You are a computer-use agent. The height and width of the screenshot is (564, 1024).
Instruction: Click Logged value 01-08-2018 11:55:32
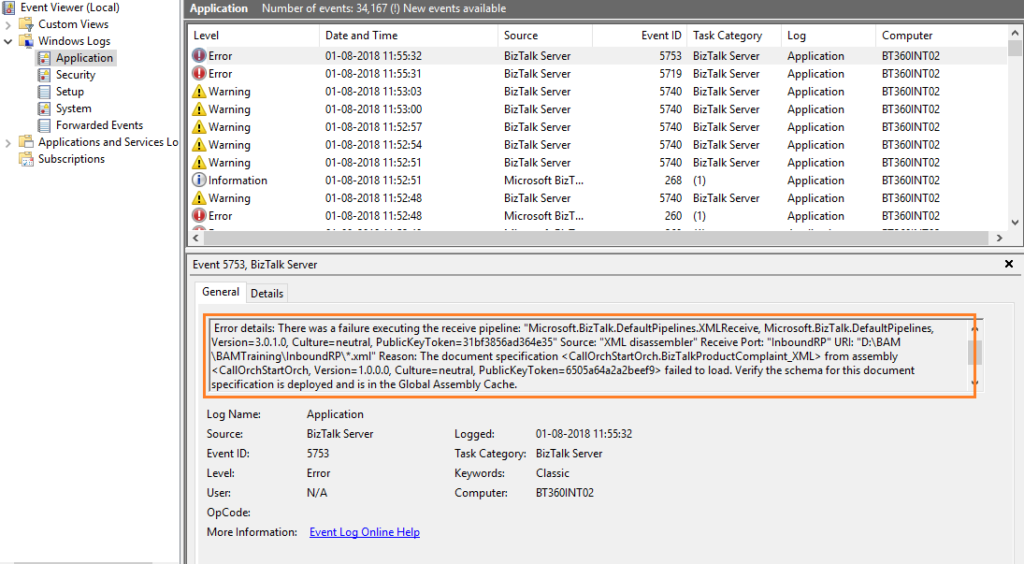tap(584, 433)
